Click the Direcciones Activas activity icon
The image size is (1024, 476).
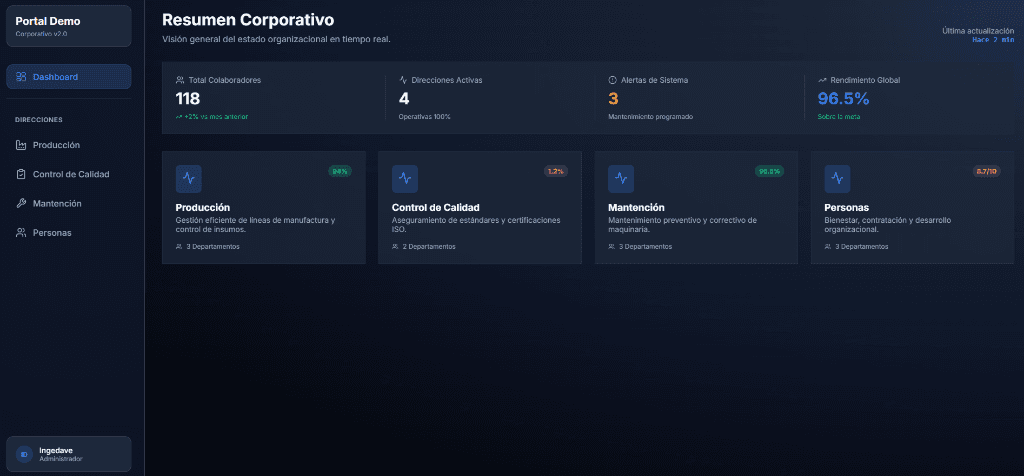(403, 80)
